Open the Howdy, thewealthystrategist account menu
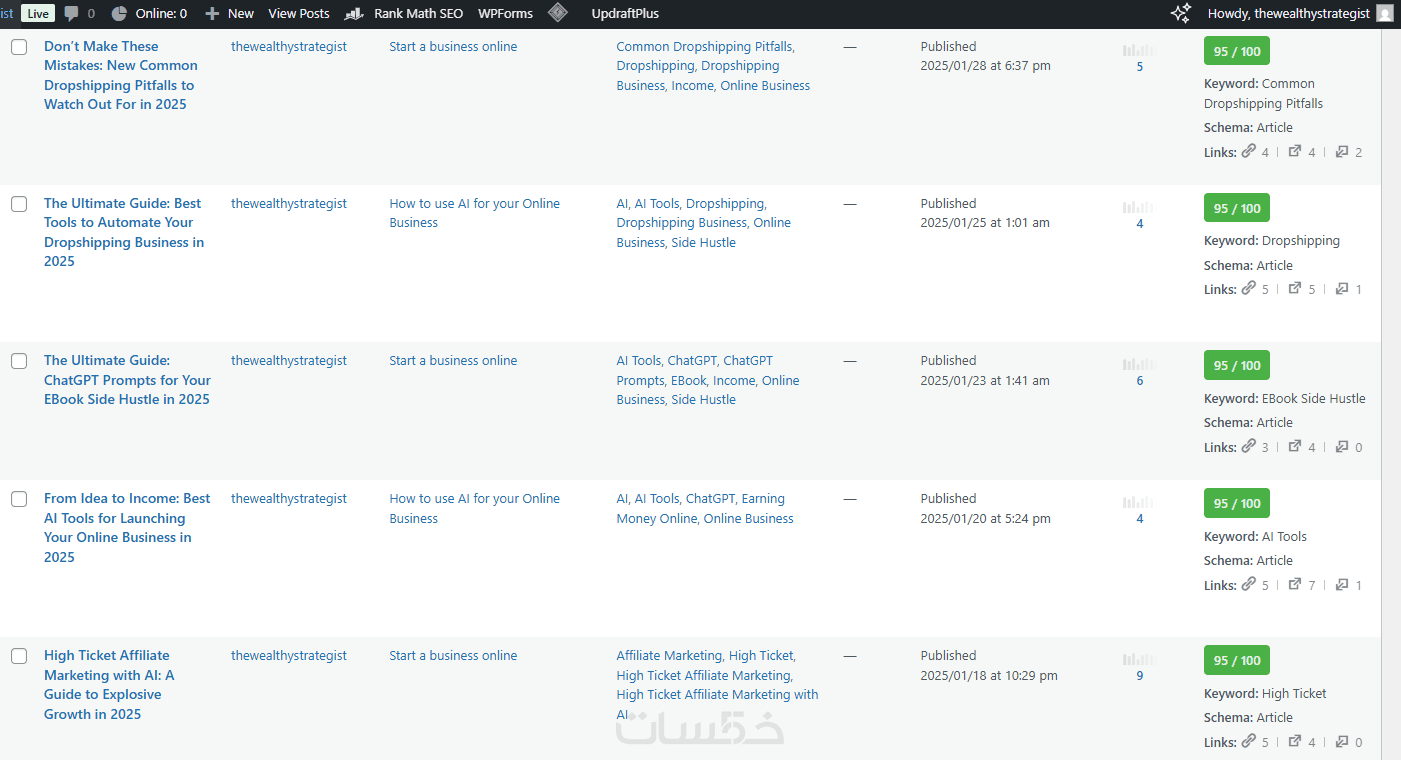Screen dimensions: 1401x760 [1288, 14]
